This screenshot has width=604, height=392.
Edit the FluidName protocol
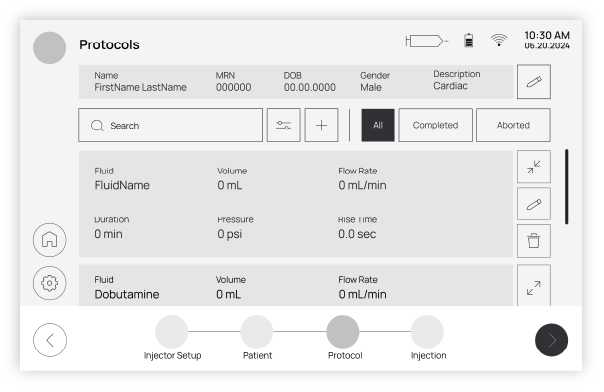(534, 204)
